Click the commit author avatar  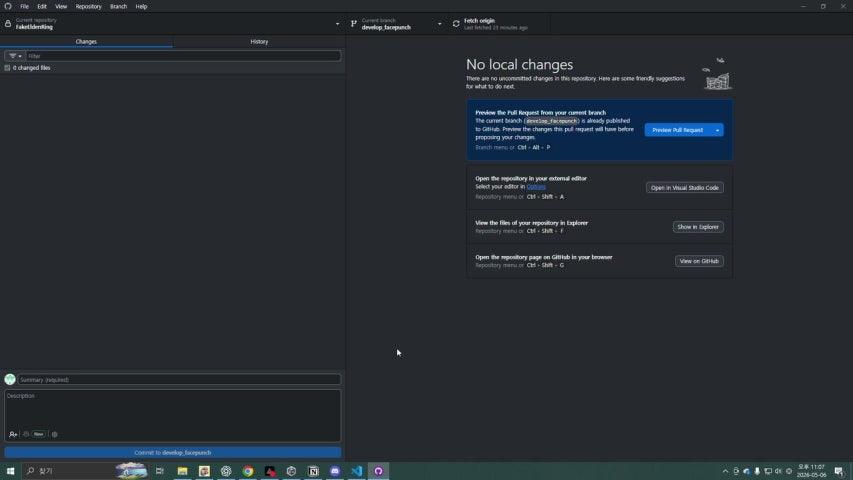[x=10, y=379]
